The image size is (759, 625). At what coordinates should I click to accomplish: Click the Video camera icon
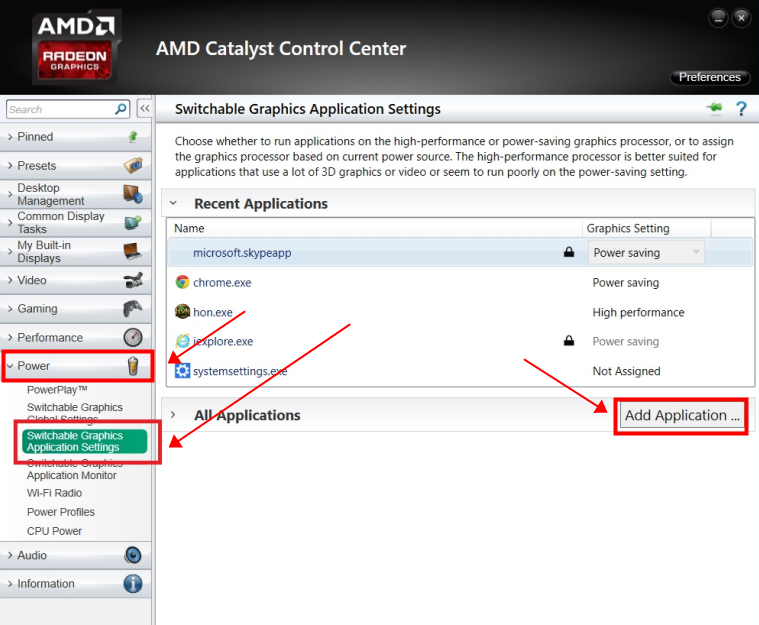pos(133,280)
